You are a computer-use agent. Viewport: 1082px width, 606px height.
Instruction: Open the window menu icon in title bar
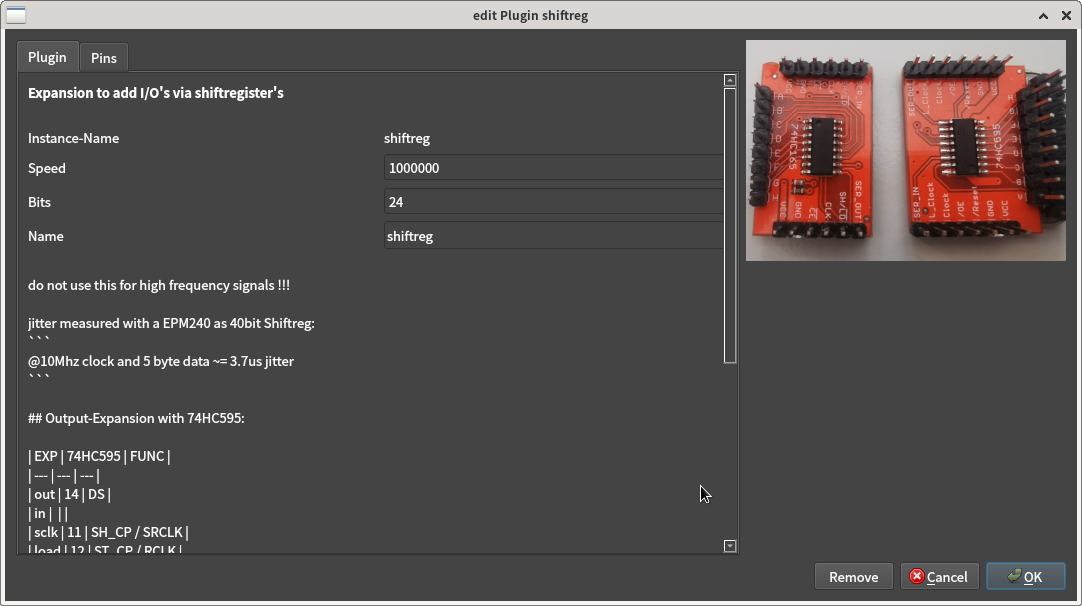pyautogui.click(x=16, y=14)
